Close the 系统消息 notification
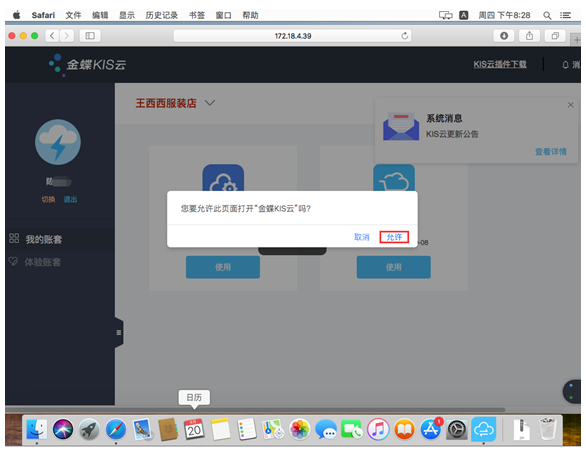586x450 pixels. click(x=570, y=105)
